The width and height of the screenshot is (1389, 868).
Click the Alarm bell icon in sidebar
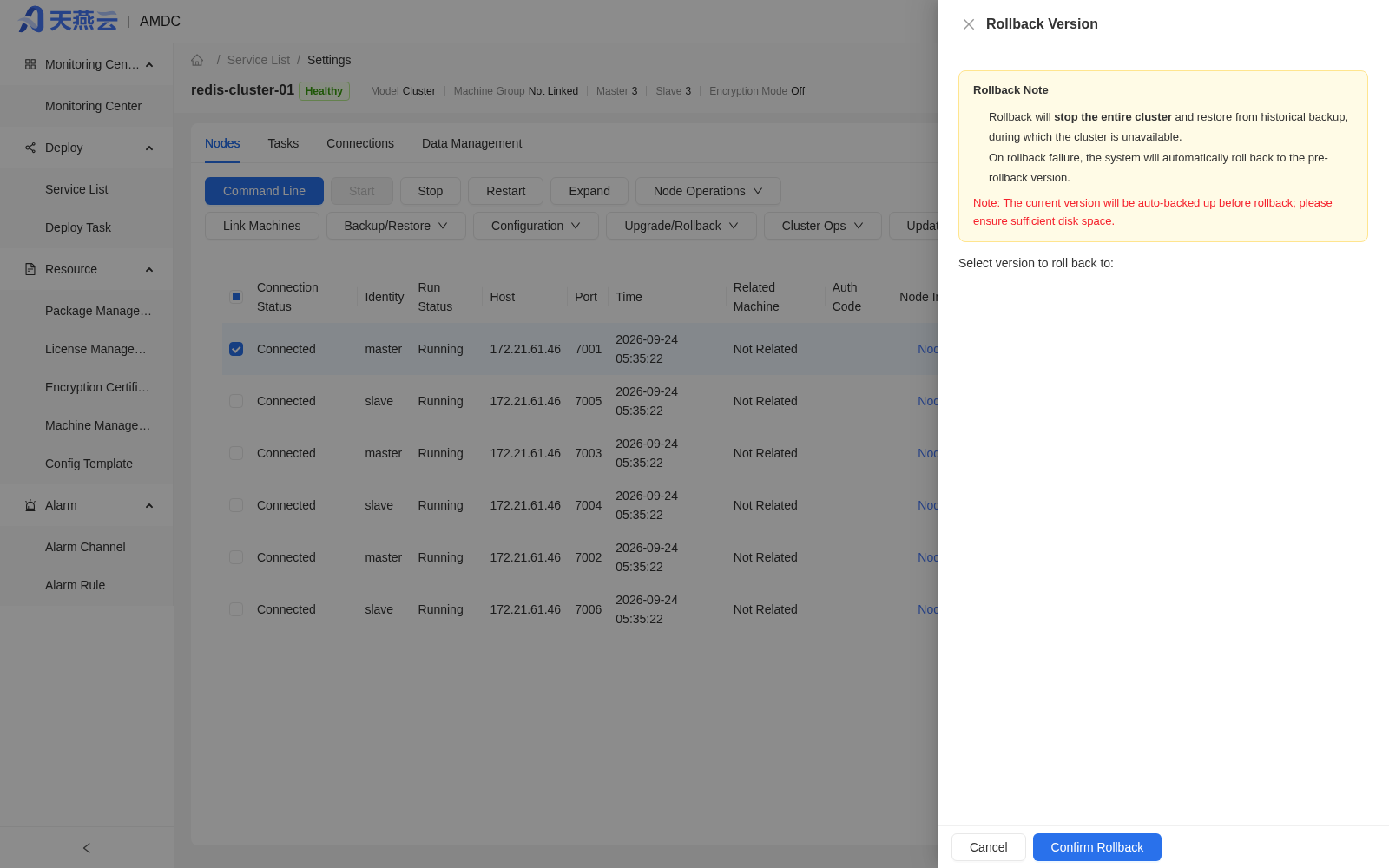tap(30, 505)
